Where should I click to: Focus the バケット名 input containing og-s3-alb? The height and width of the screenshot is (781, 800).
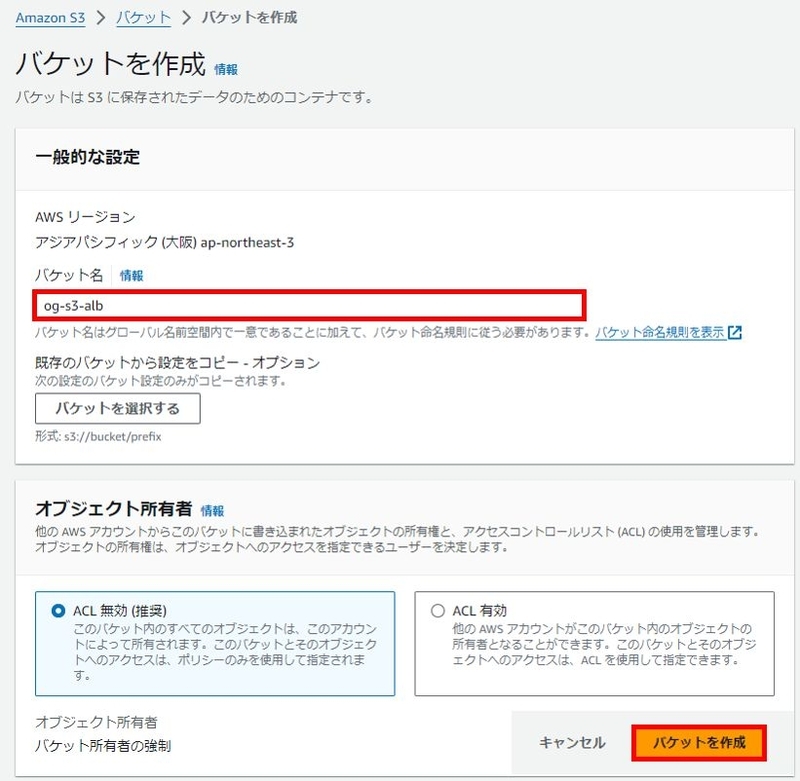(x=309, y=306)
